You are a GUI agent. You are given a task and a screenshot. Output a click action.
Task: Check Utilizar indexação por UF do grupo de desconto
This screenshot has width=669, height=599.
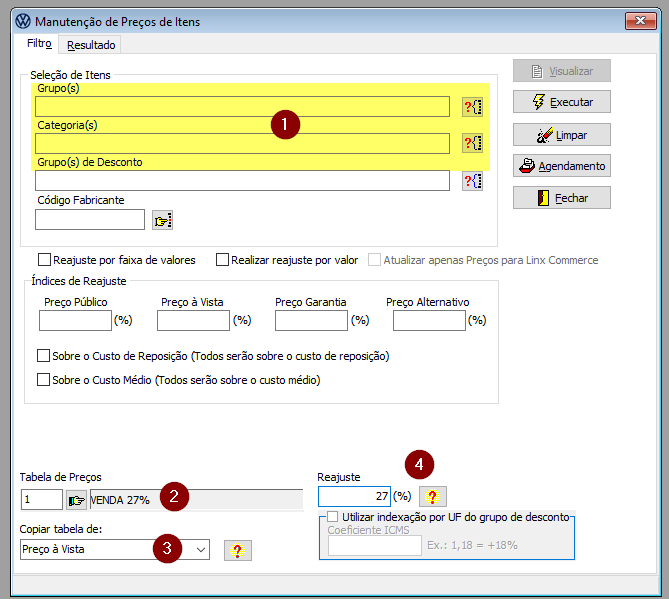click(332, 517)
